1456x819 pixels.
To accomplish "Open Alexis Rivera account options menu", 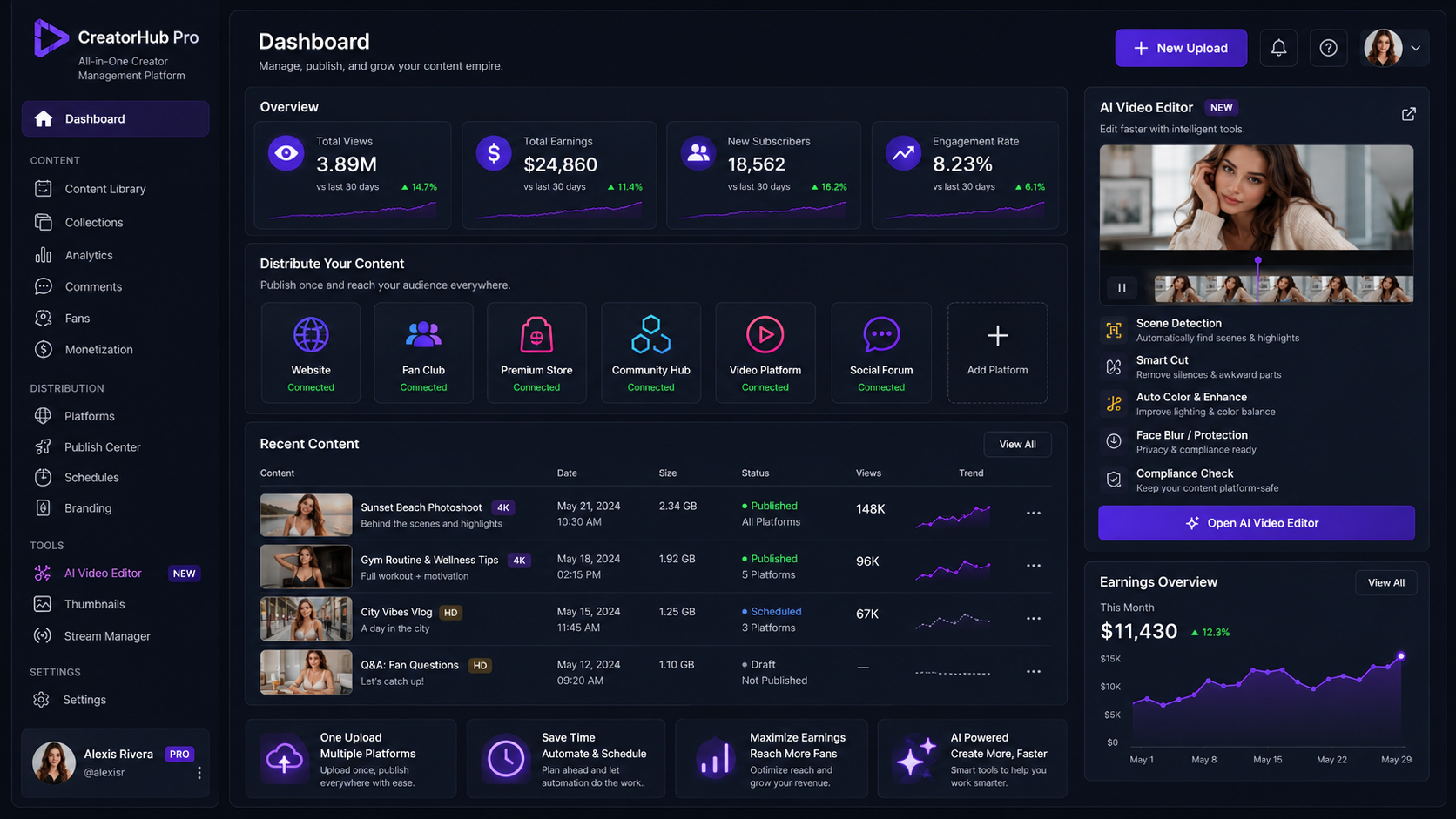I will point(199,773).
